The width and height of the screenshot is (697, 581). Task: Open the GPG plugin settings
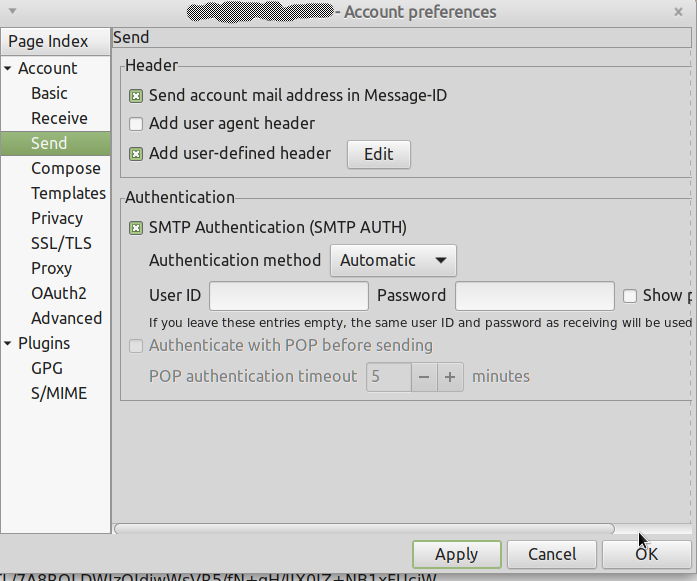coord(46,369)
